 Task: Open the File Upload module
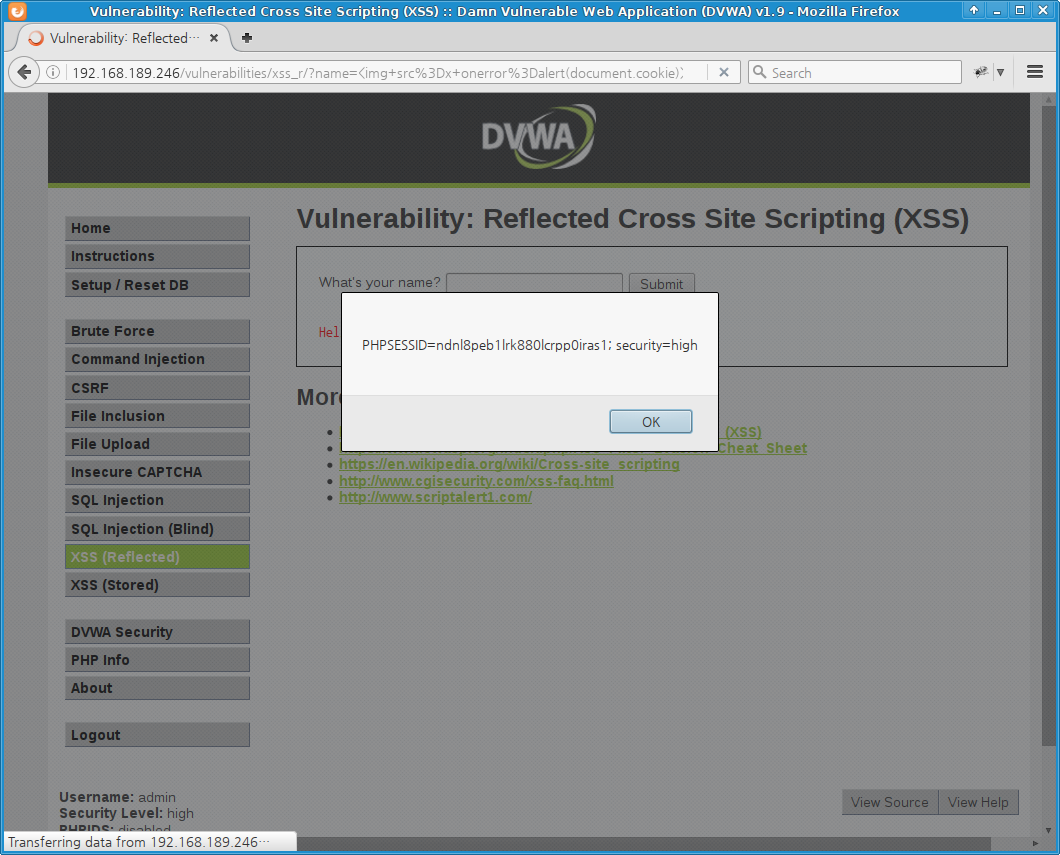click(158, 444)
